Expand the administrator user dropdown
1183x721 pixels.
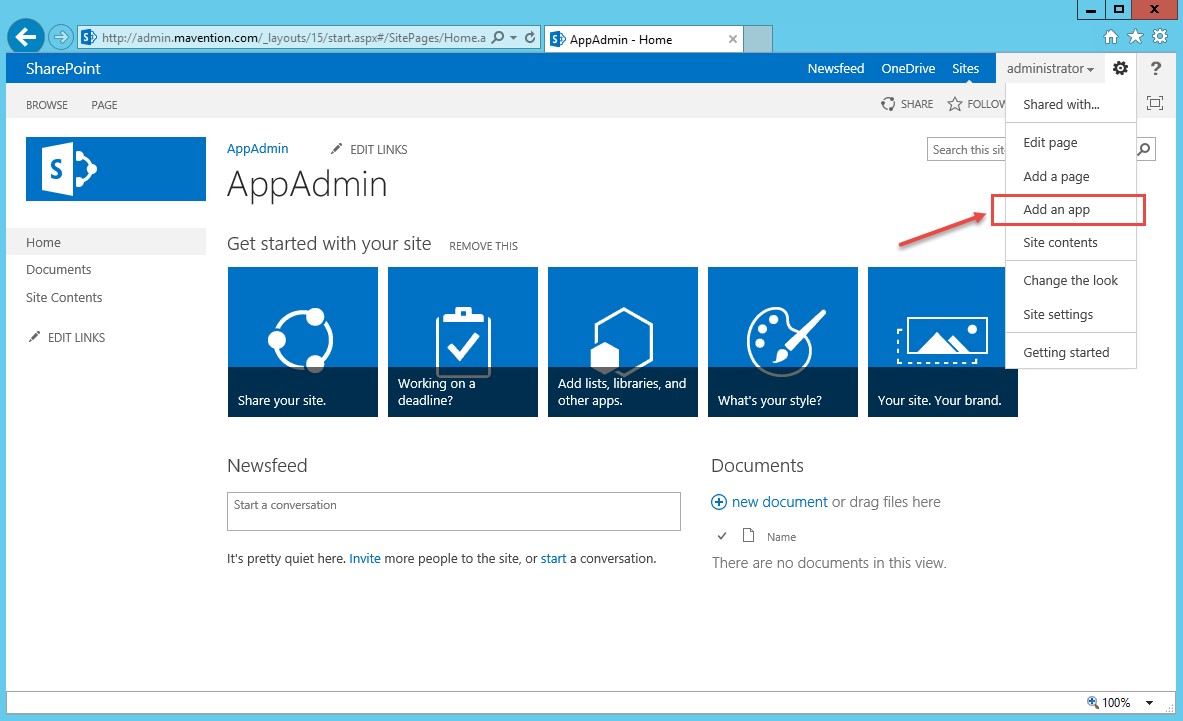1049,68
